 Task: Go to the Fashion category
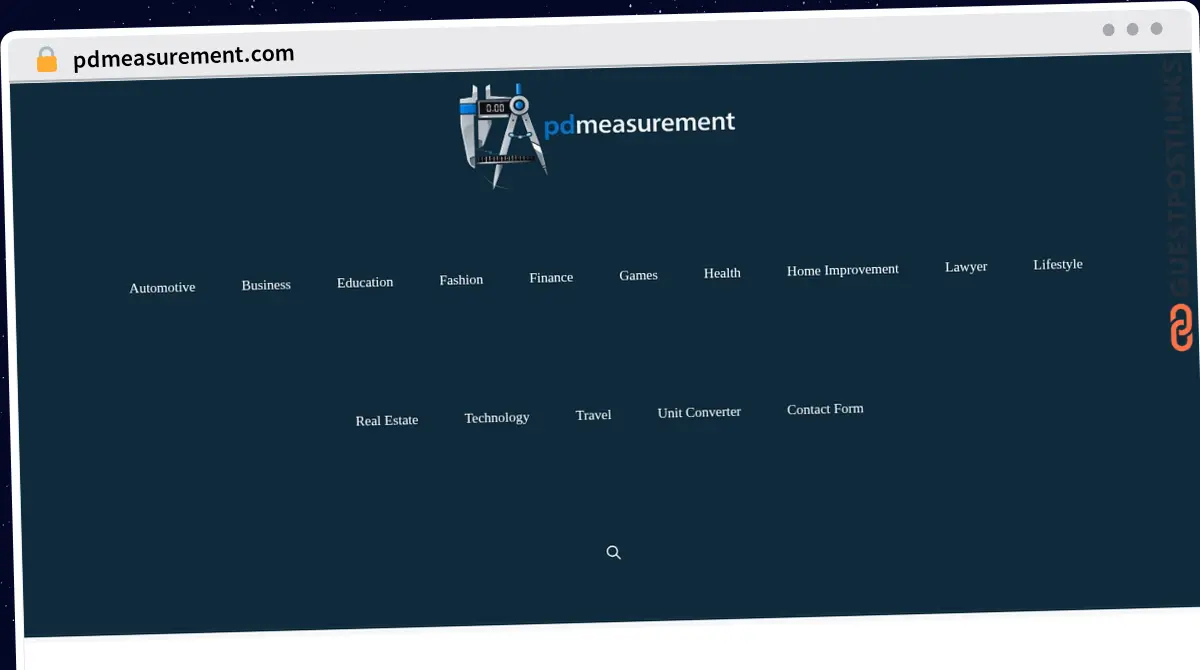click(x=461, y=280)
